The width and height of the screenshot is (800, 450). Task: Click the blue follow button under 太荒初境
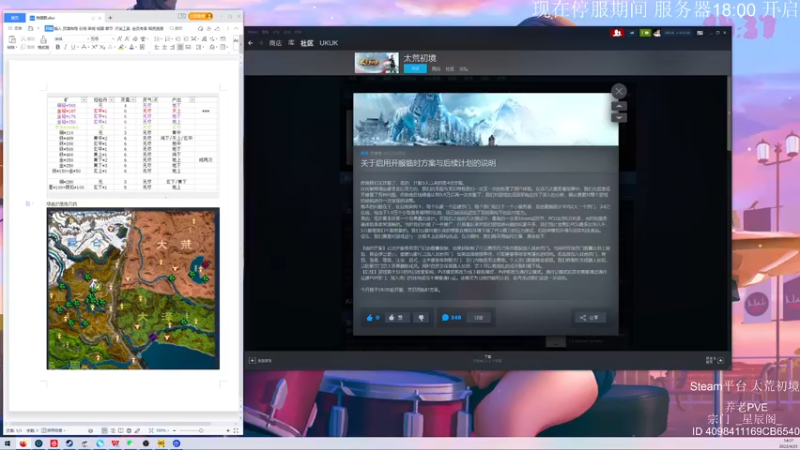(415, 68)
